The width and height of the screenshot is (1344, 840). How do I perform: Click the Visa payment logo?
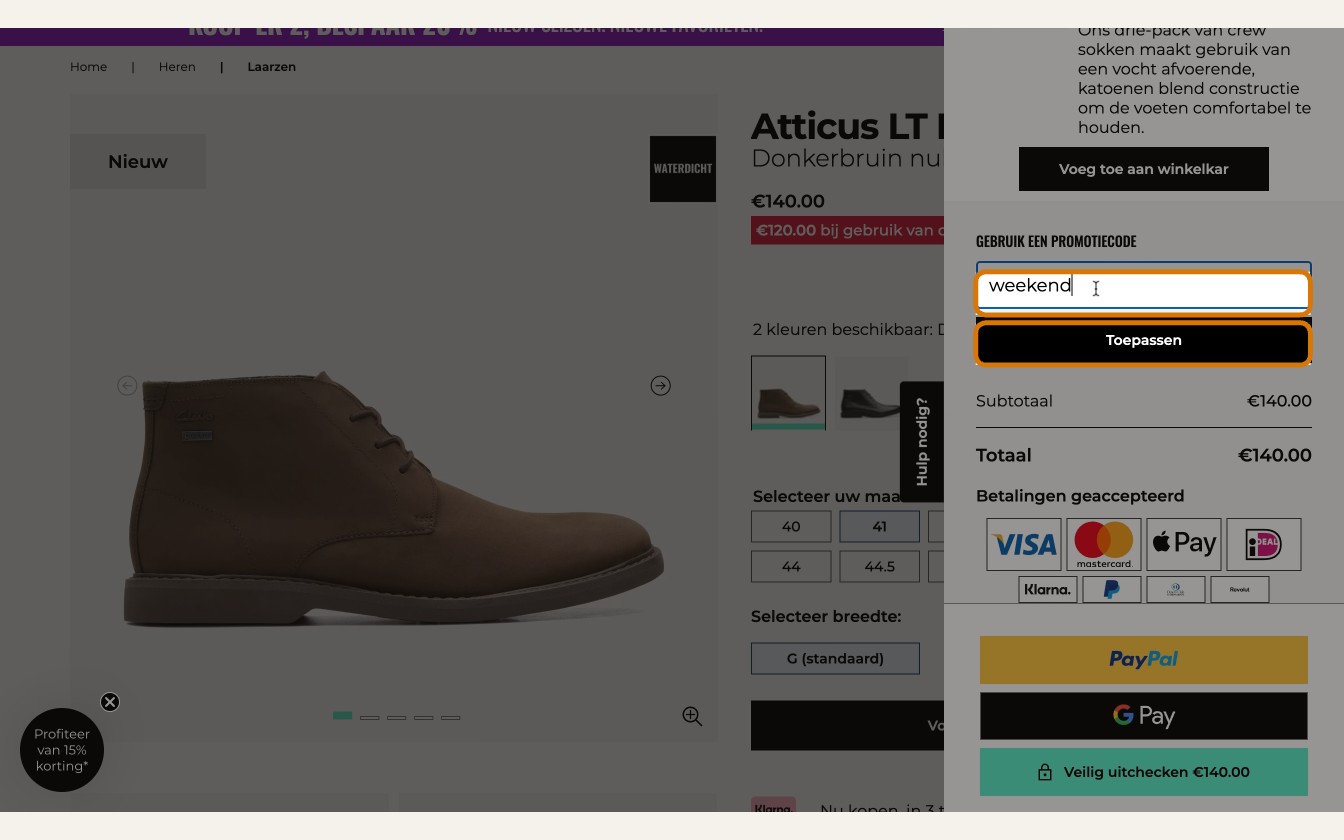[1024, 544]
